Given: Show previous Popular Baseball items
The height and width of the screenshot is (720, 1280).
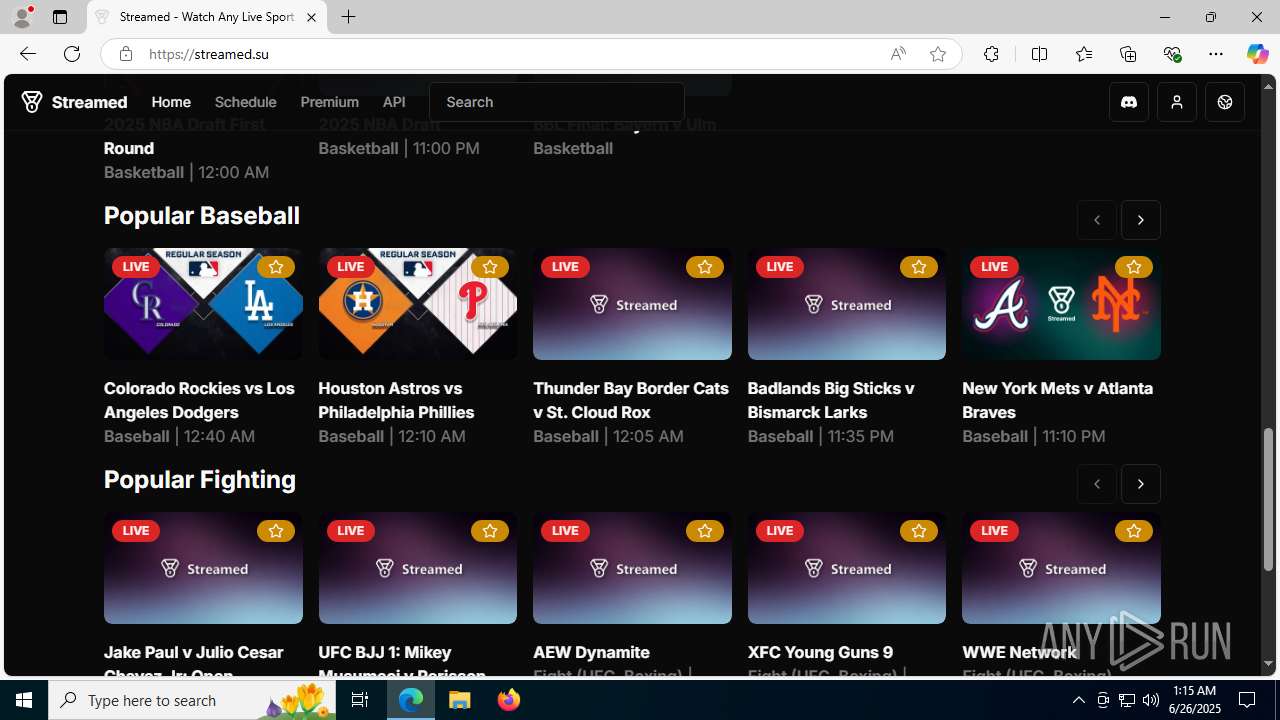Looking at the screenshot, I should click(x=1097, y=220).
